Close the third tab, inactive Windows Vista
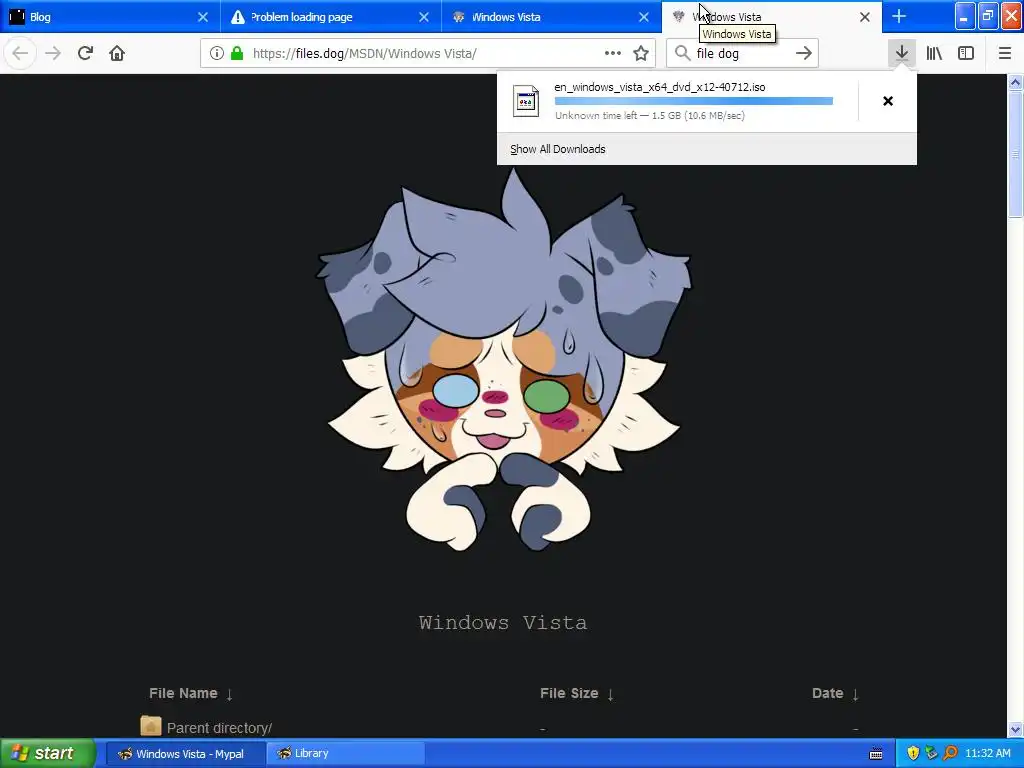The width and height of the screenshot is (1024, 768). (644, 17)
